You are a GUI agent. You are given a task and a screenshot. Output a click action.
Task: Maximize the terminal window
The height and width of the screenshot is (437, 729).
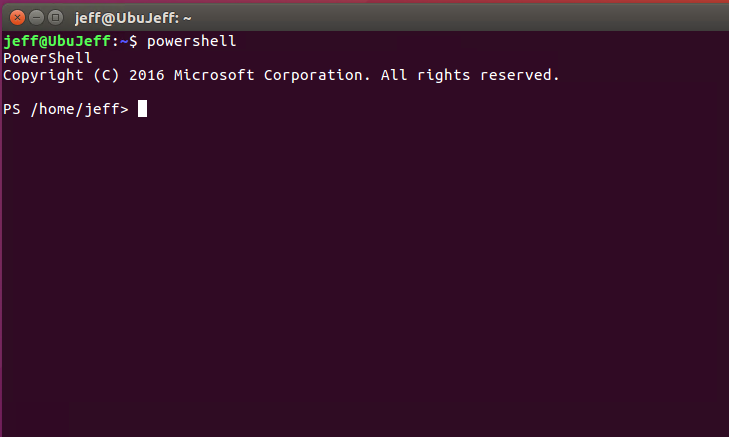click(x=55, y=18)
